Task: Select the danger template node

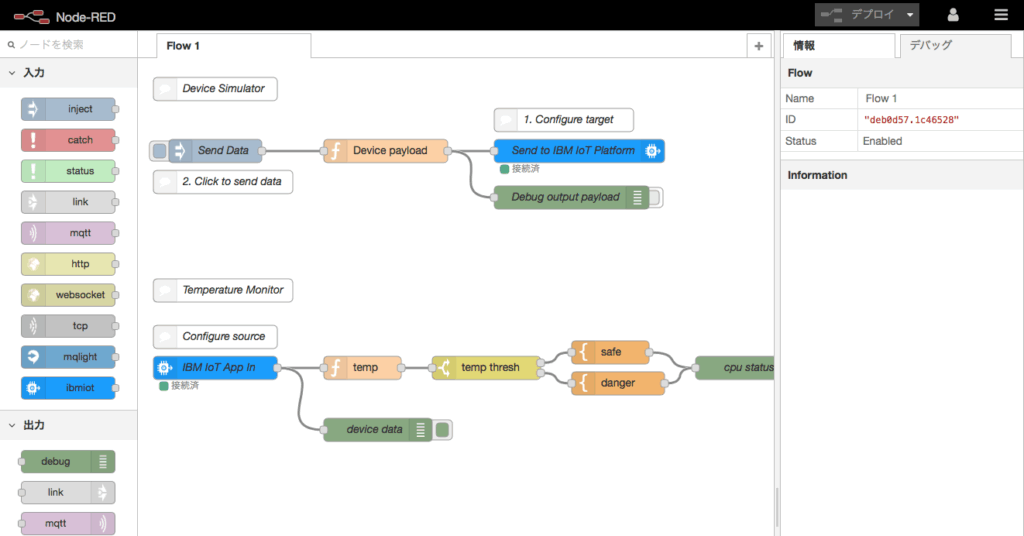Action: (x=618, y=383)
